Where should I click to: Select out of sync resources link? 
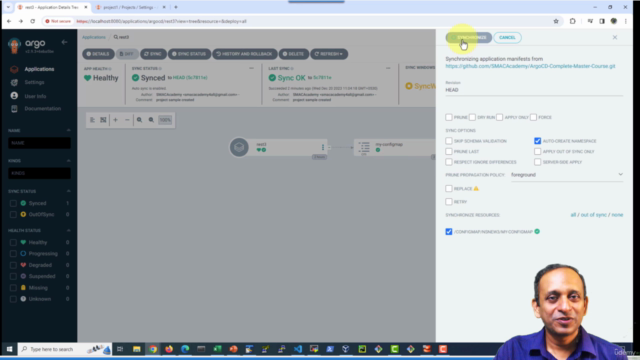click(593, 215)
